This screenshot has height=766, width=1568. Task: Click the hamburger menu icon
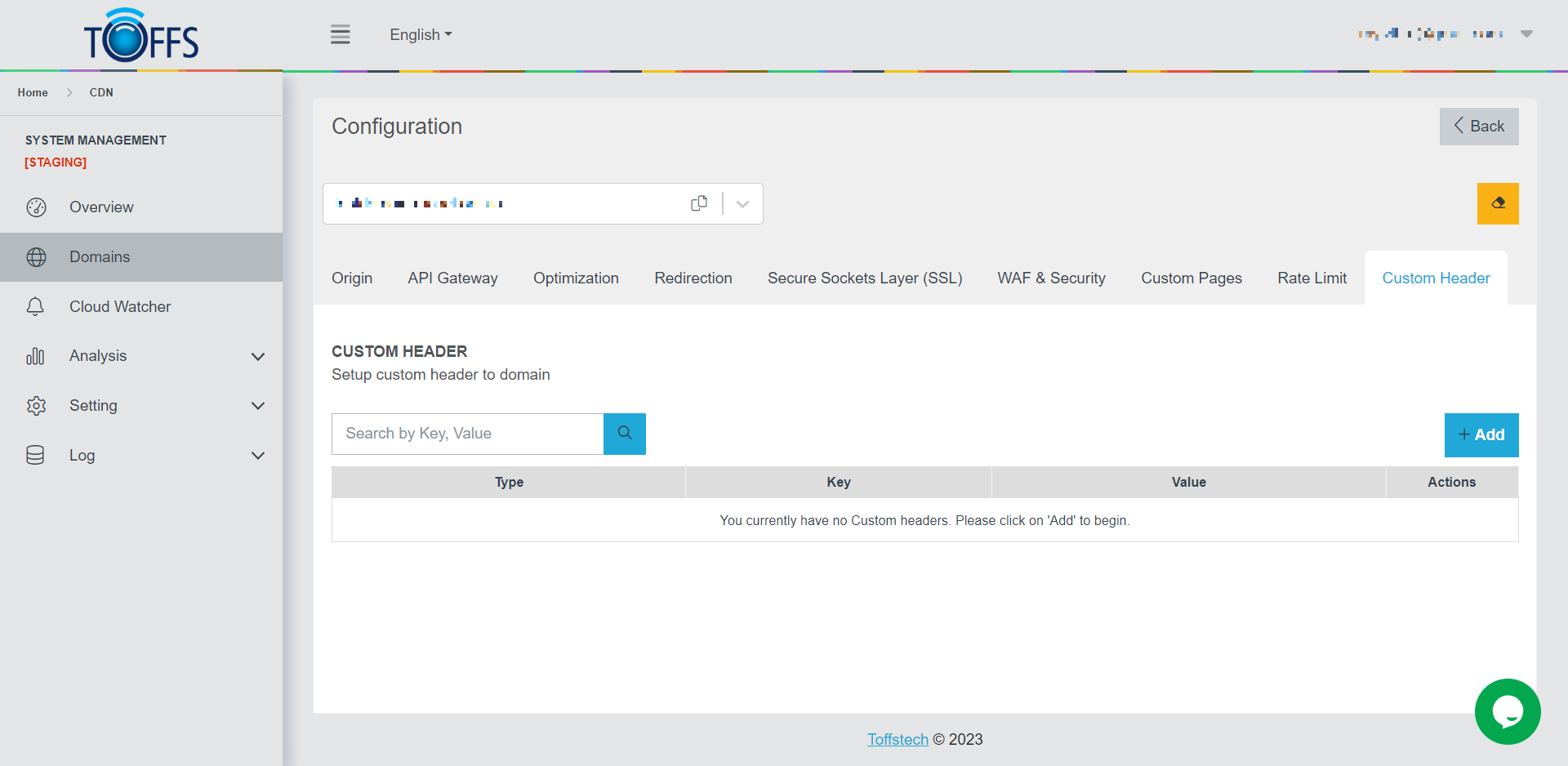(x=340, y=34)
